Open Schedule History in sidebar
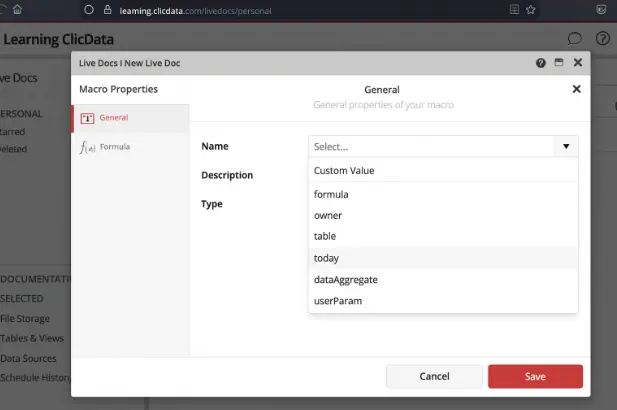617x410 pixels. [35, 378]
